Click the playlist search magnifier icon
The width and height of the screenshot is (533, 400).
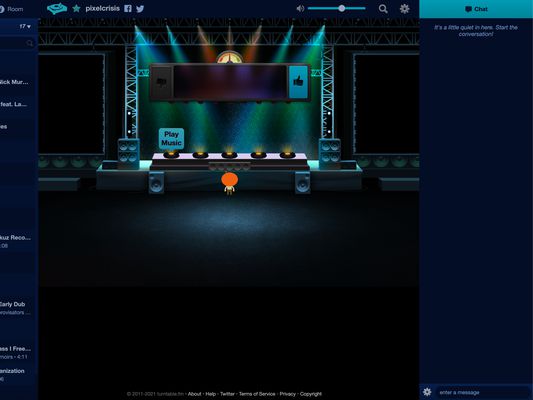tap(30, 43)
